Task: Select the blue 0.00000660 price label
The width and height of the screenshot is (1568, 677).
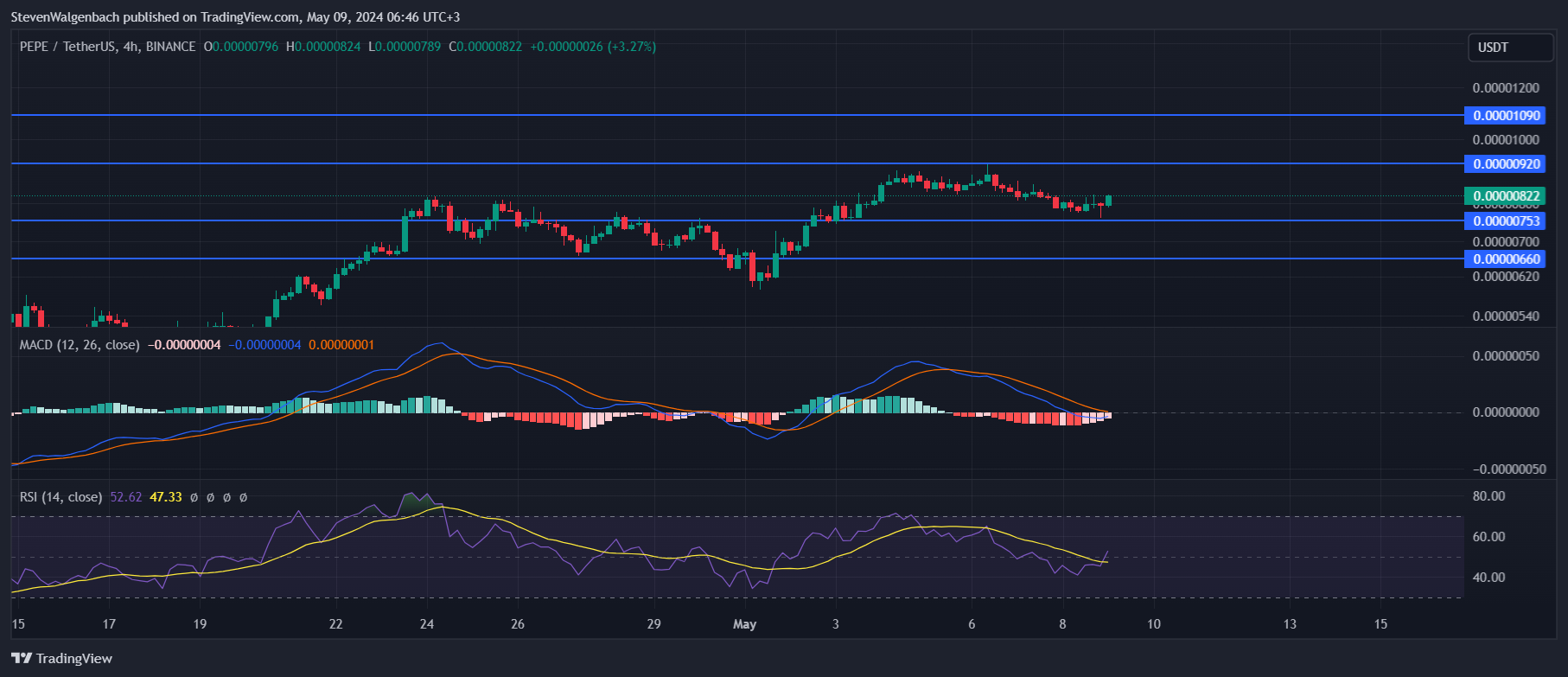Action: (1505, 259)
